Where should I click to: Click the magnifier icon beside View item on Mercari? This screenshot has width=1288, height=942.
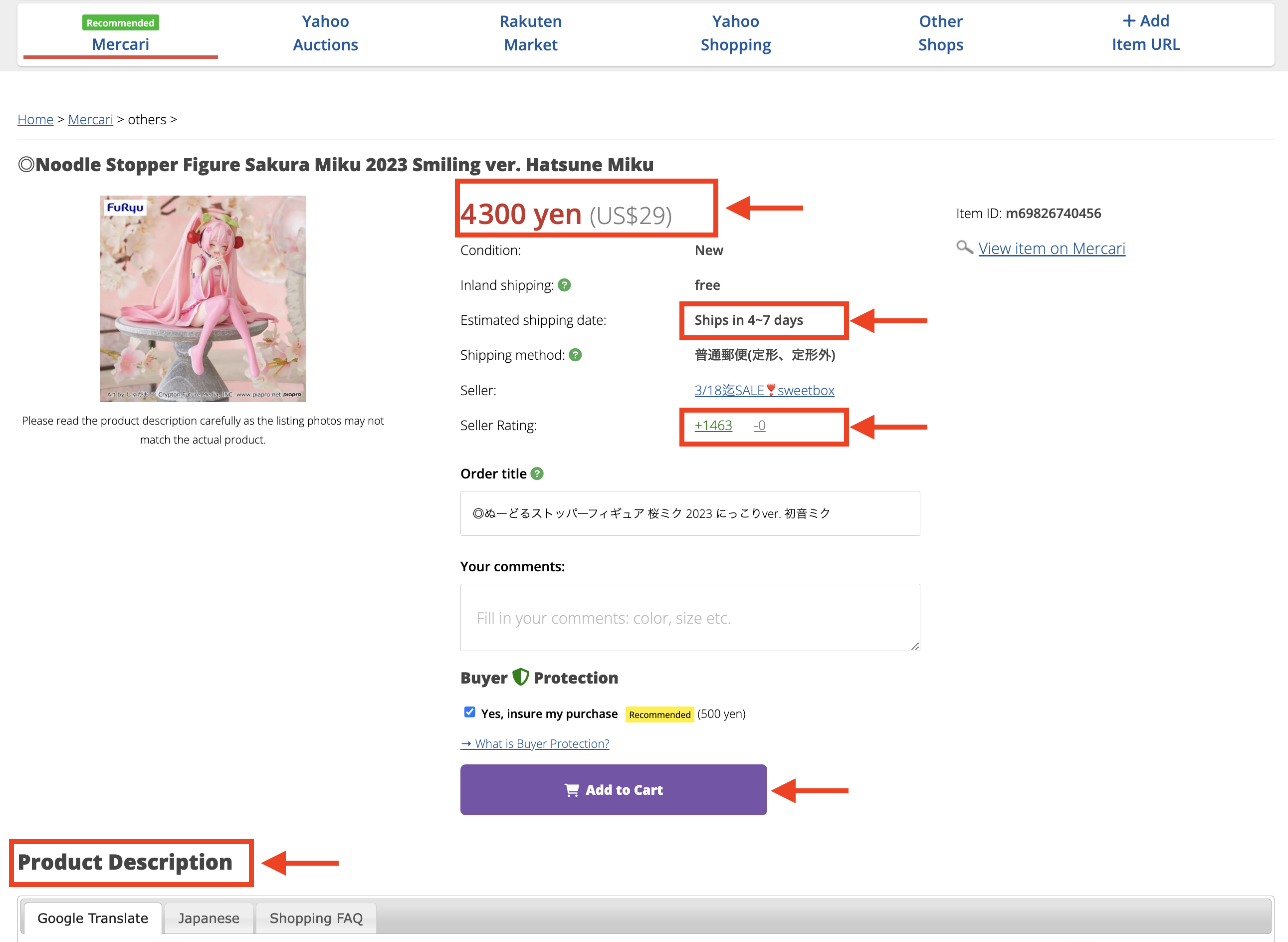coord(964,248)
